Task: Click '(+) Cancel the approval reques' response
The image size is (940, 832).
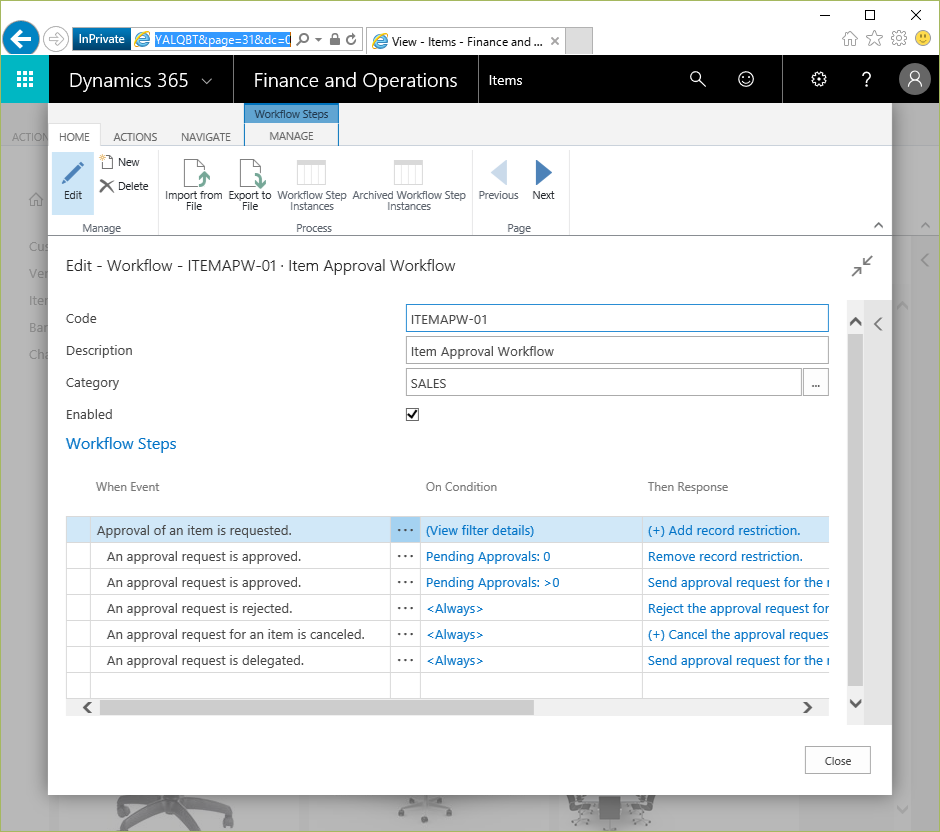Action: 738,634
